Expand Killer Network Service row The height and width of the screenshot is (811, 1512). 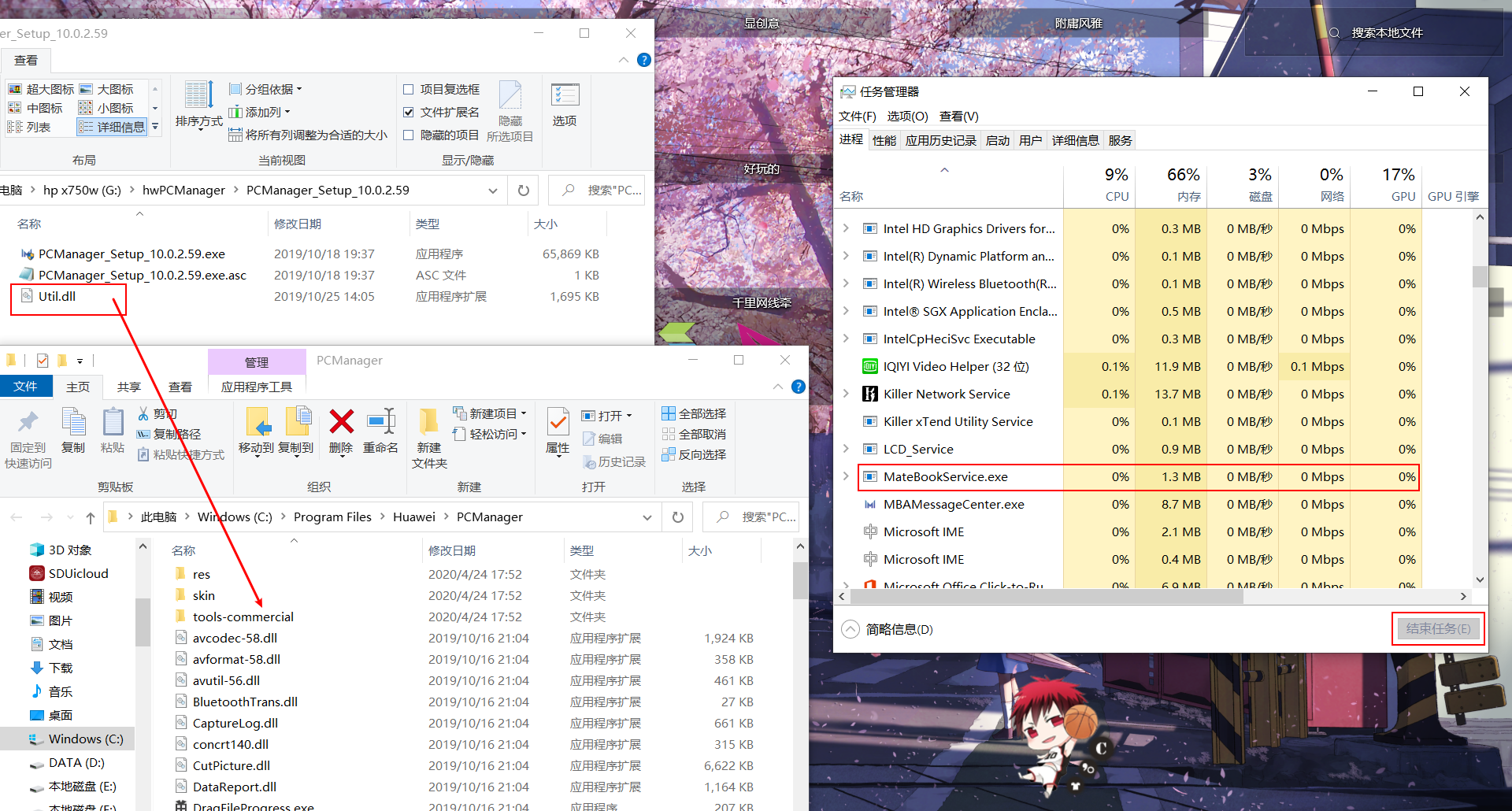tap(846, 394)
